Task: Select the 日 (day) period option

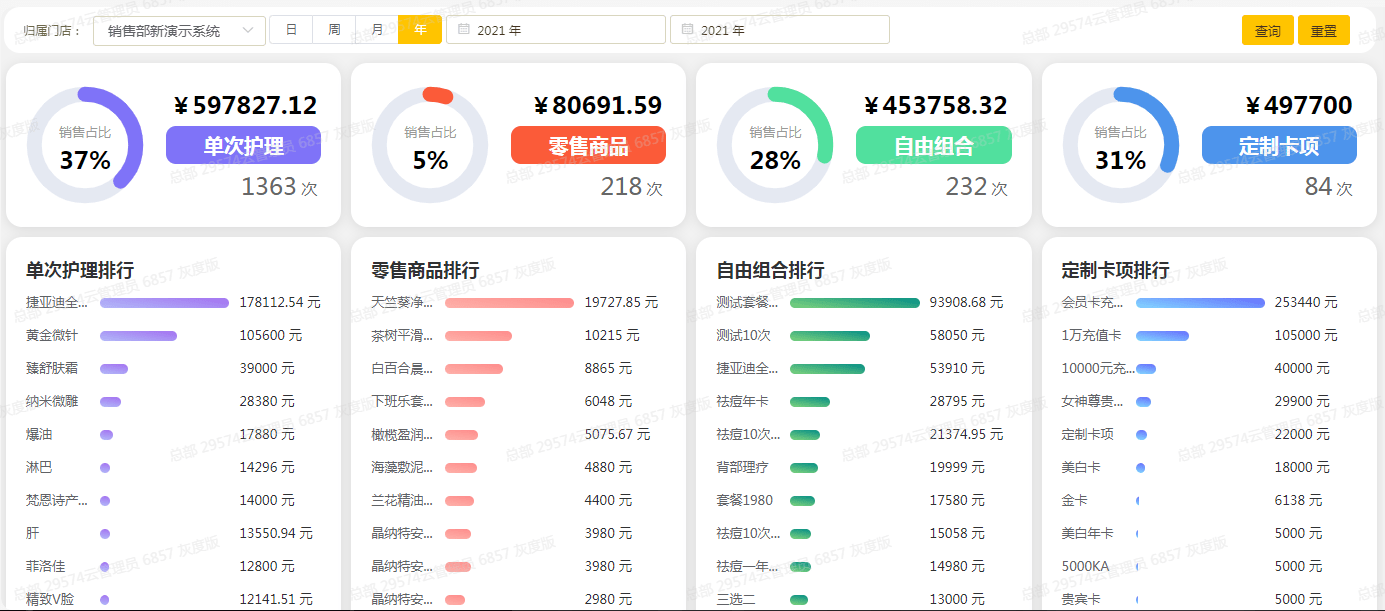Action: (x=291, y=30)
